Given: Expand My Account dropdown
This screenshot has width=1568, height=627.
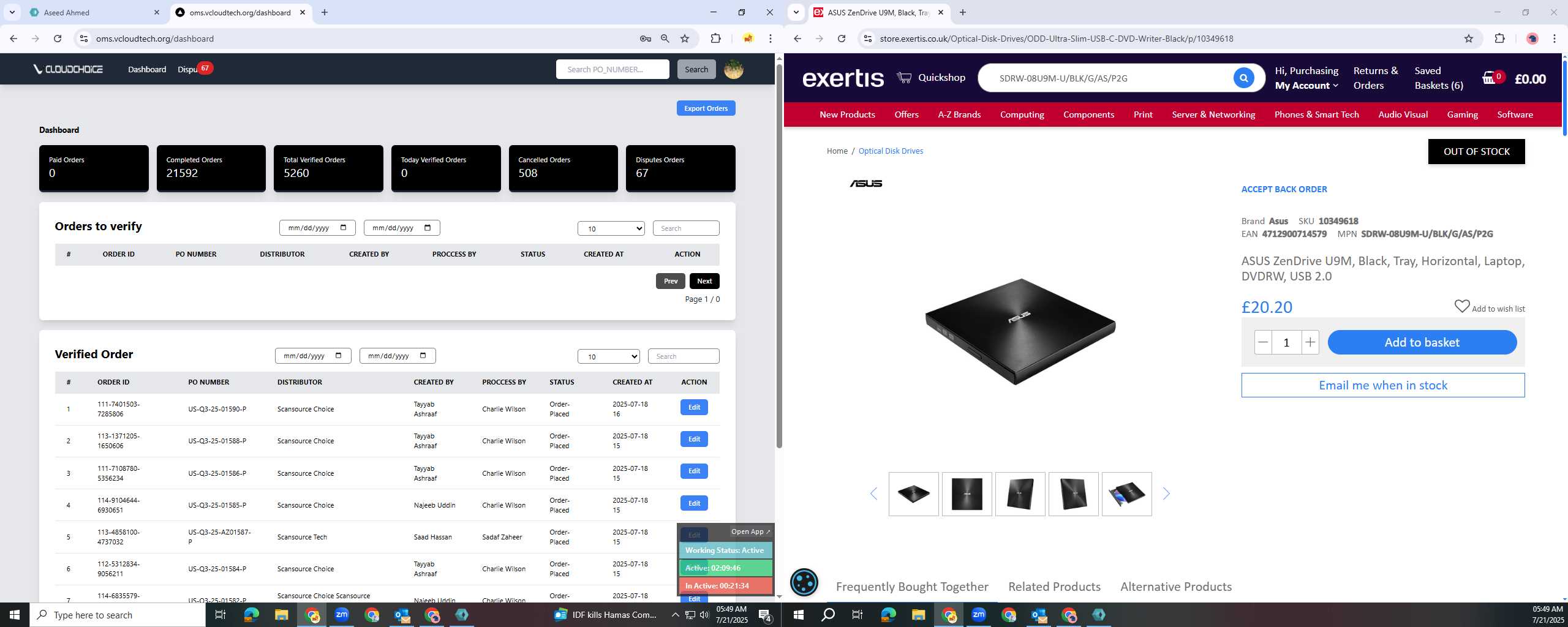Looking at the screenshot, I should [x=1306, y=86].
